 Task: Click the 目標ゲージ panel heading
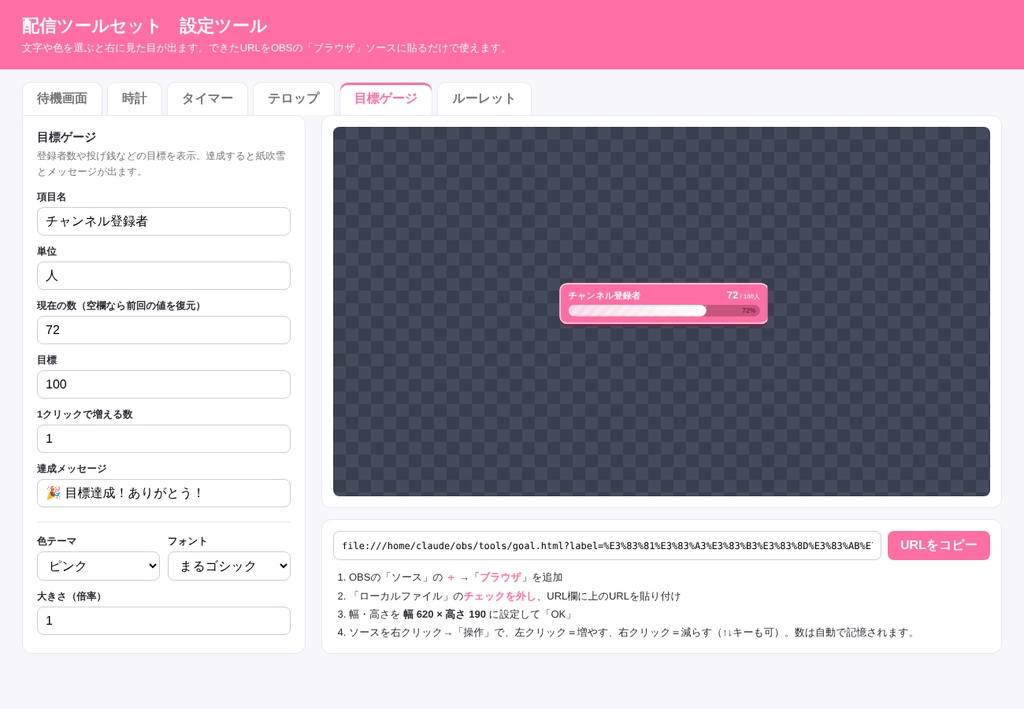(67, 137)
